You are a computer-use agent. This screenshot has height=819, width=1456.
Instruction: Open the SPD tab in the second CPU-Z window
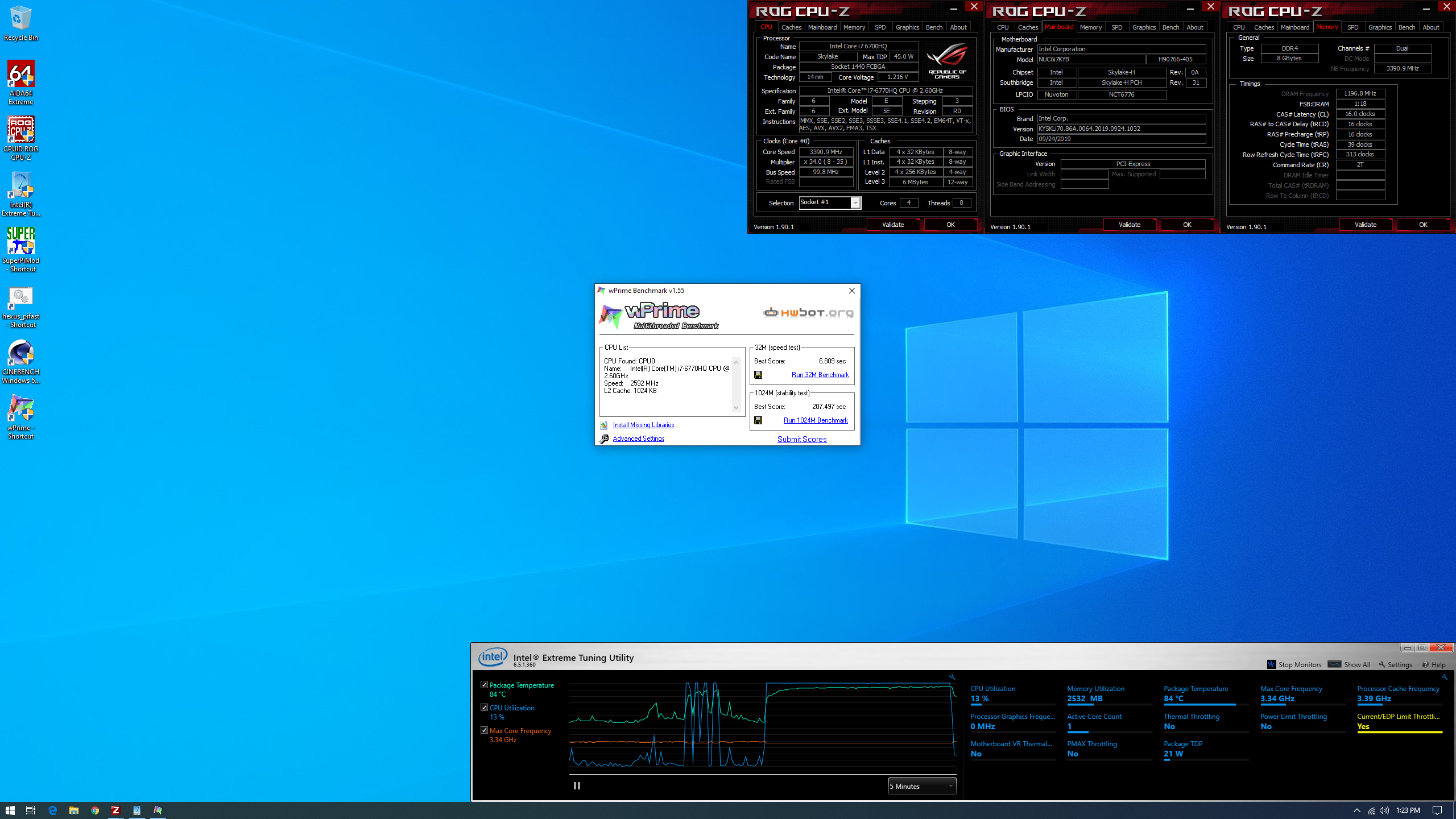click(1117, 27)
